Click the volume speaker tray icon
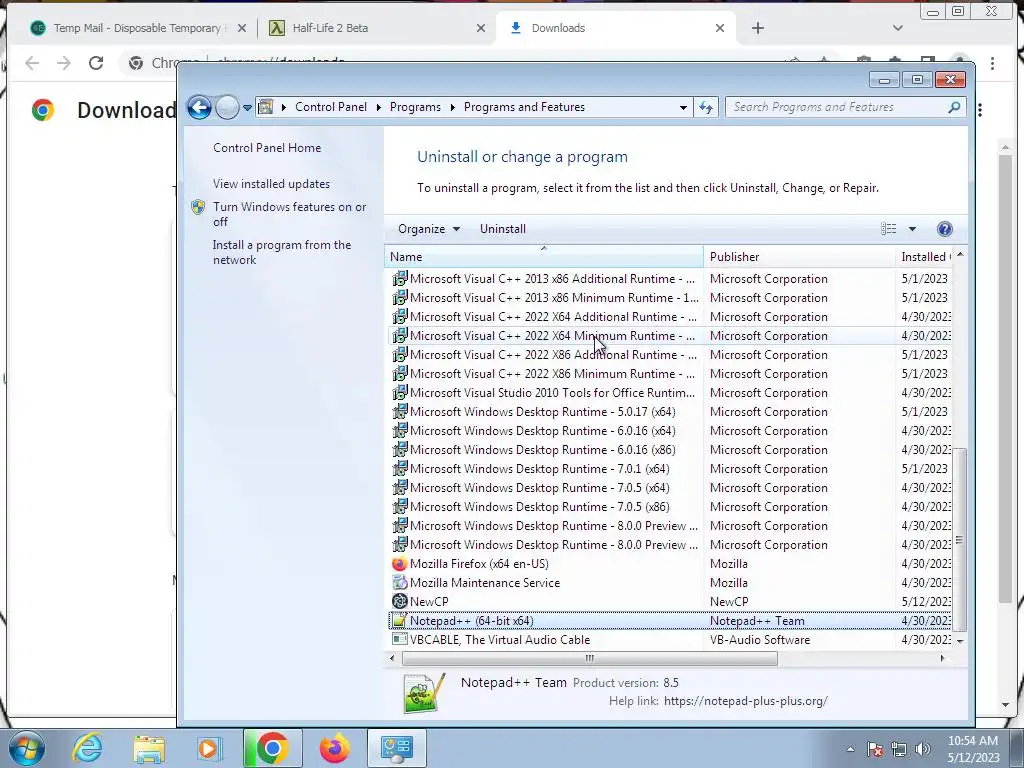The width and height of the screenshot is (1024, 768). (x=923, y=749)
